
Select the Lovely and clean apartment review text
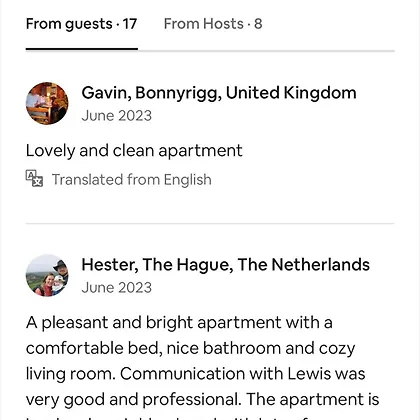click(x=134, y=151)
